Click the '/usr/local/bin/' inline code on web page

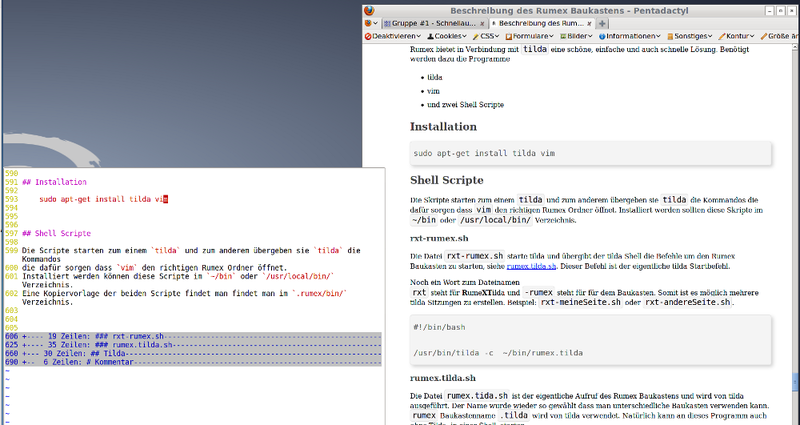[x=495, y=220]
